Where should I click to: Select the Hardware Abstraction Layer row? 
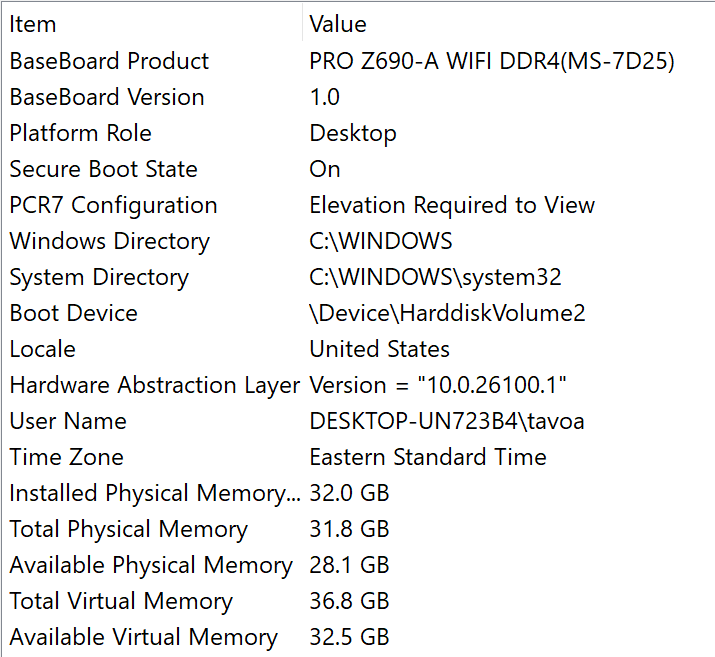pos(154,385)
